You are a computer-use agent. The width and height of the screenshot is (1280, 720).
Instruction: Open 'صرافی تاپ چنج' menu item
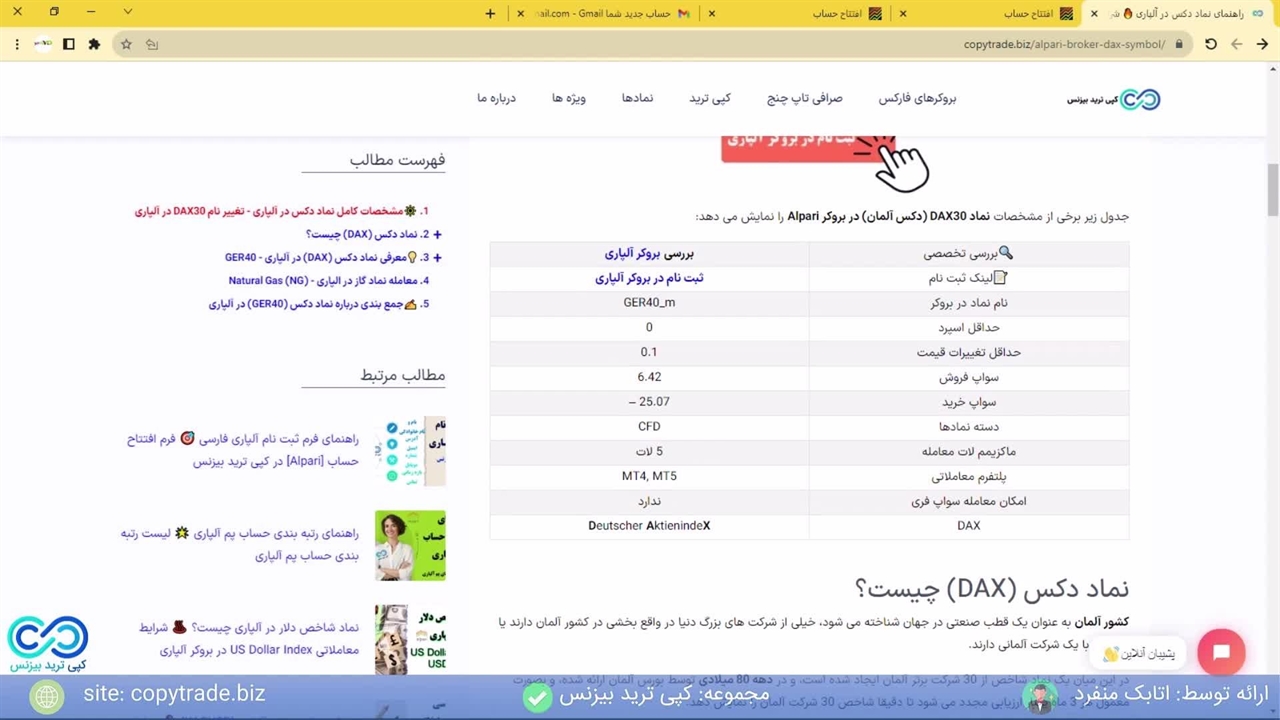(804, 98)
